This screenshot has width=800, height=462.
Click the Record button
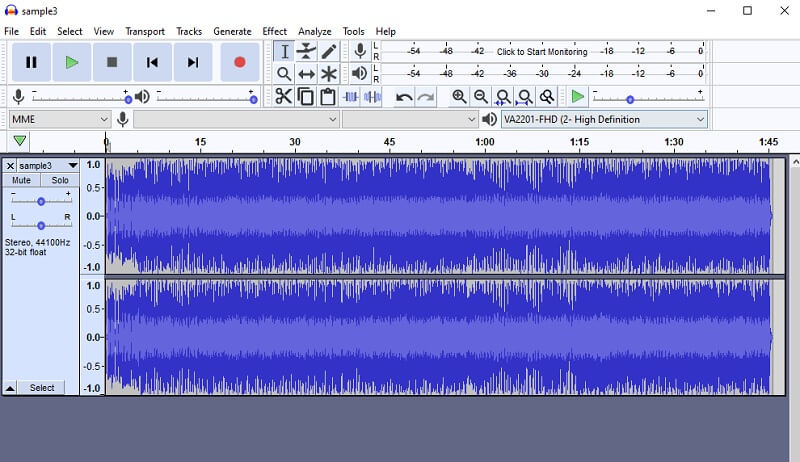coord(239,62)
